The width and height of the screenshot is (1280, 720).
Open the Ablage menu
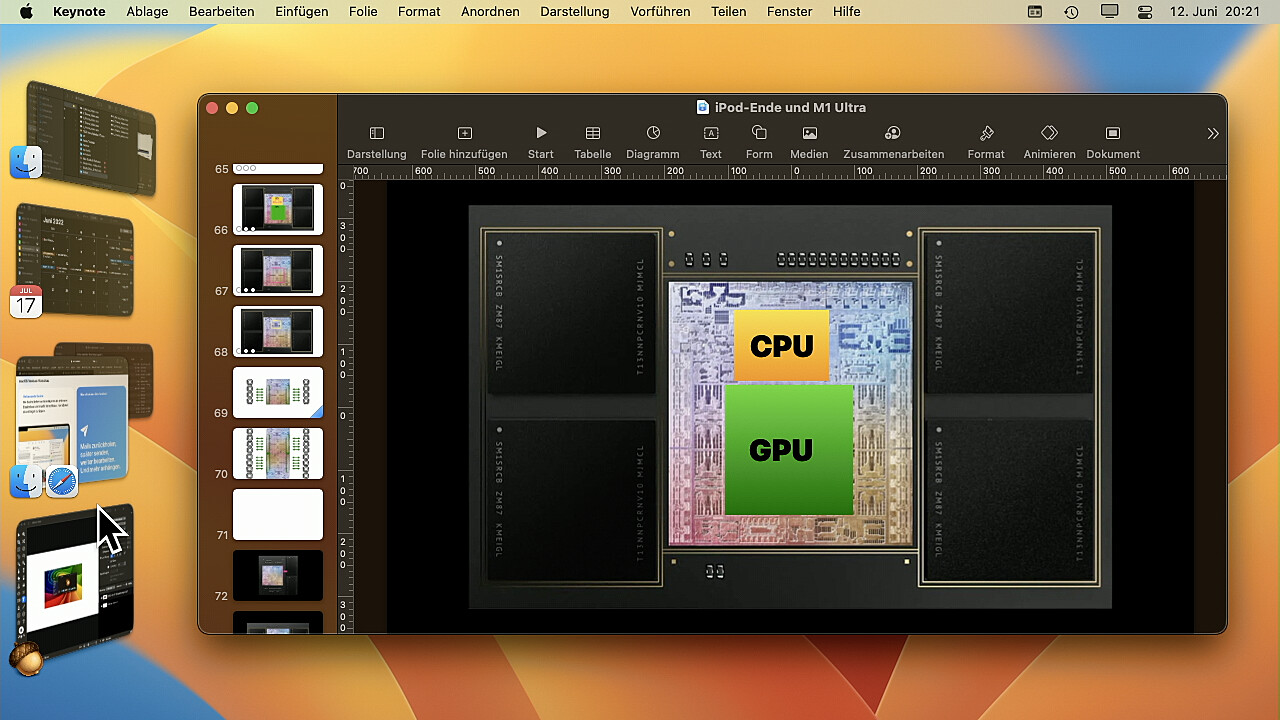pyautogui.click(x=147, y=12)
